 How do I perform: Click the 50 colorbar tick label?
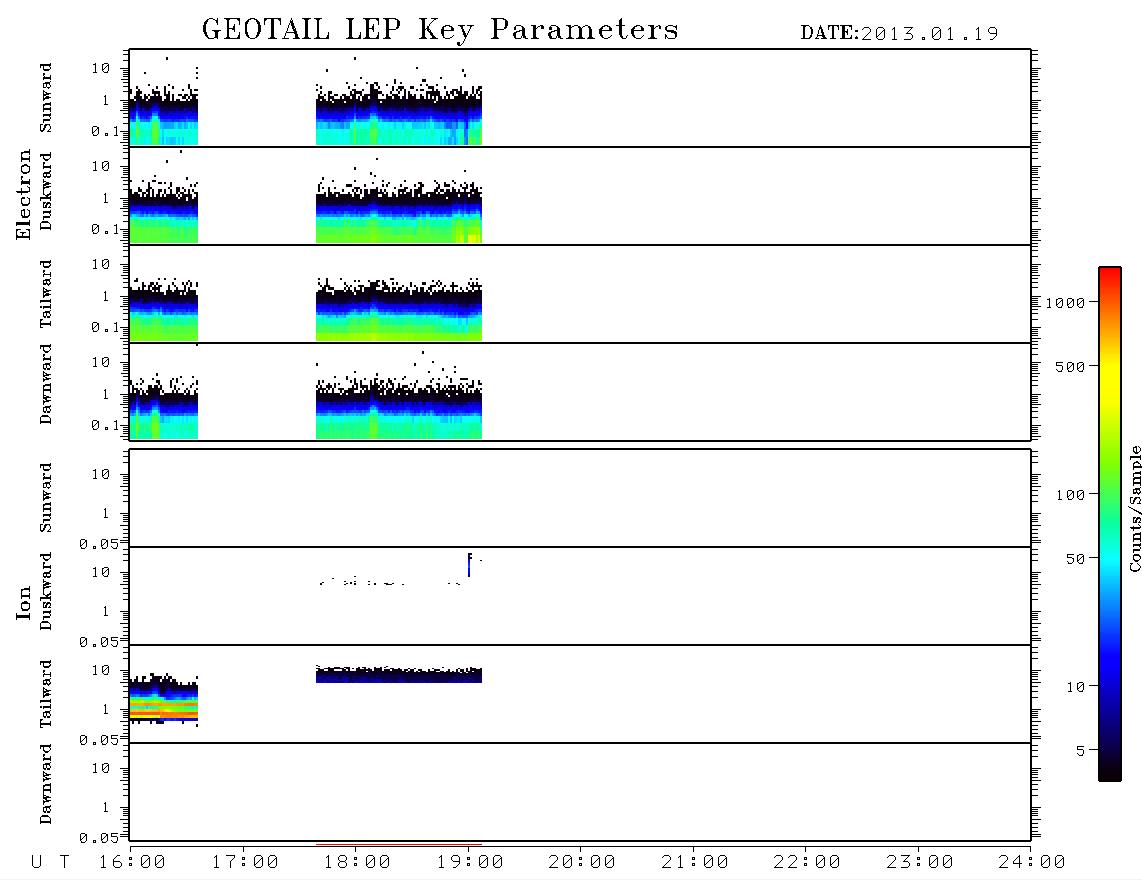pos(1076,559)
